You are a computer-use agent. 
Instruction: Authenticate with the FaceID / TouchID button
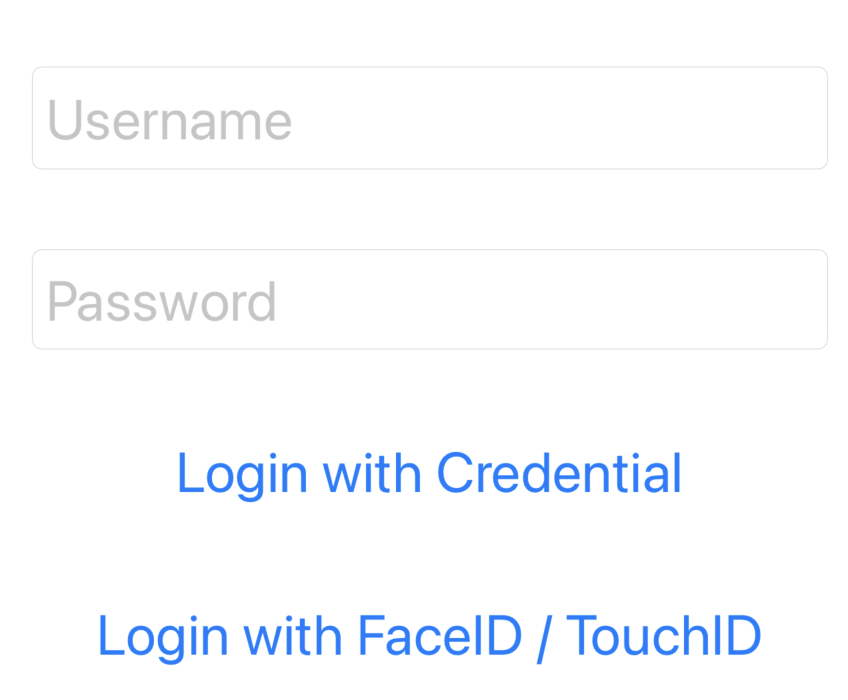point(429,635)
